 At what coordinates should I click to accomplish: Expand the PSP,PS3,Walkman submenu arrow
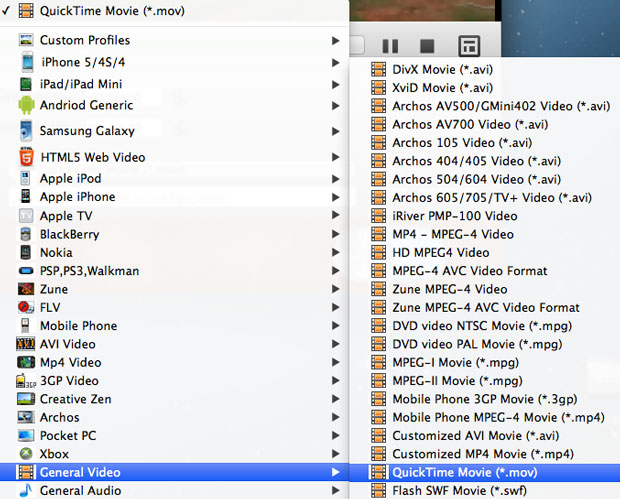tap(336, 271)
